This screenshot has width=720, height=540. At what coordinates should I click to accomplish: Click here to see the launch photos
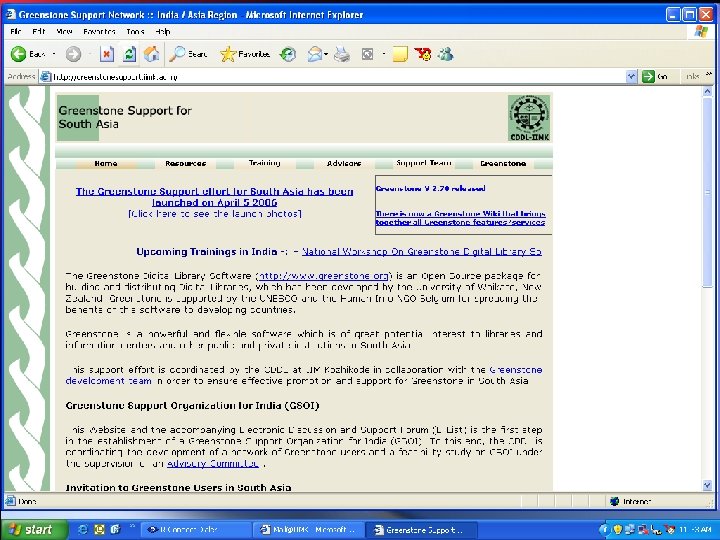(x=215, y=214)
